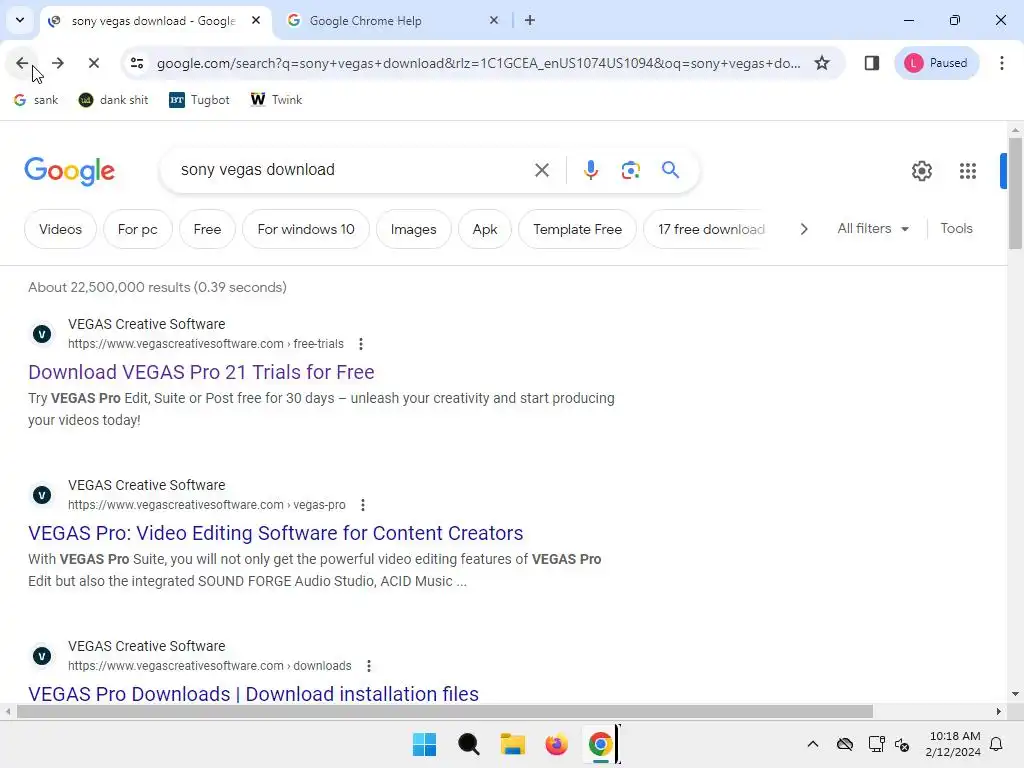Go forward with the browser forward arrow
The width and height of the screenshot is (1024, 768).
pyautogui.click(x=57, y=63)
